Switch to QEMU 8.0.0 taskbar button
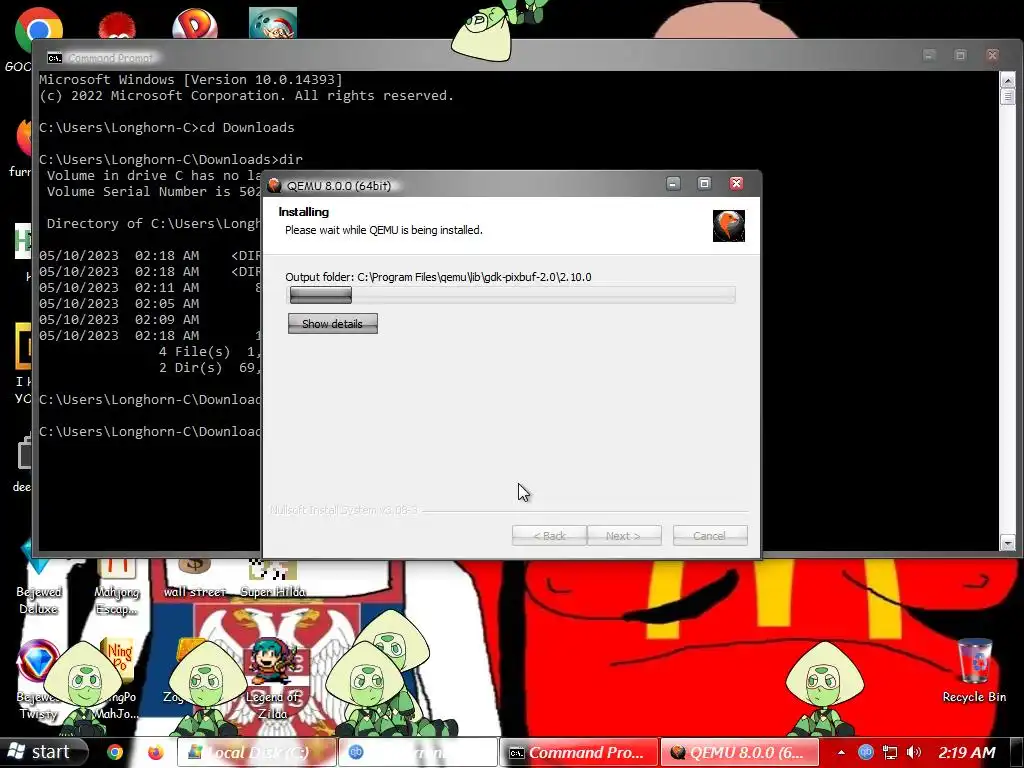Image resolution: width=1024 pixels, height=768 pixels. pos(741,752)
